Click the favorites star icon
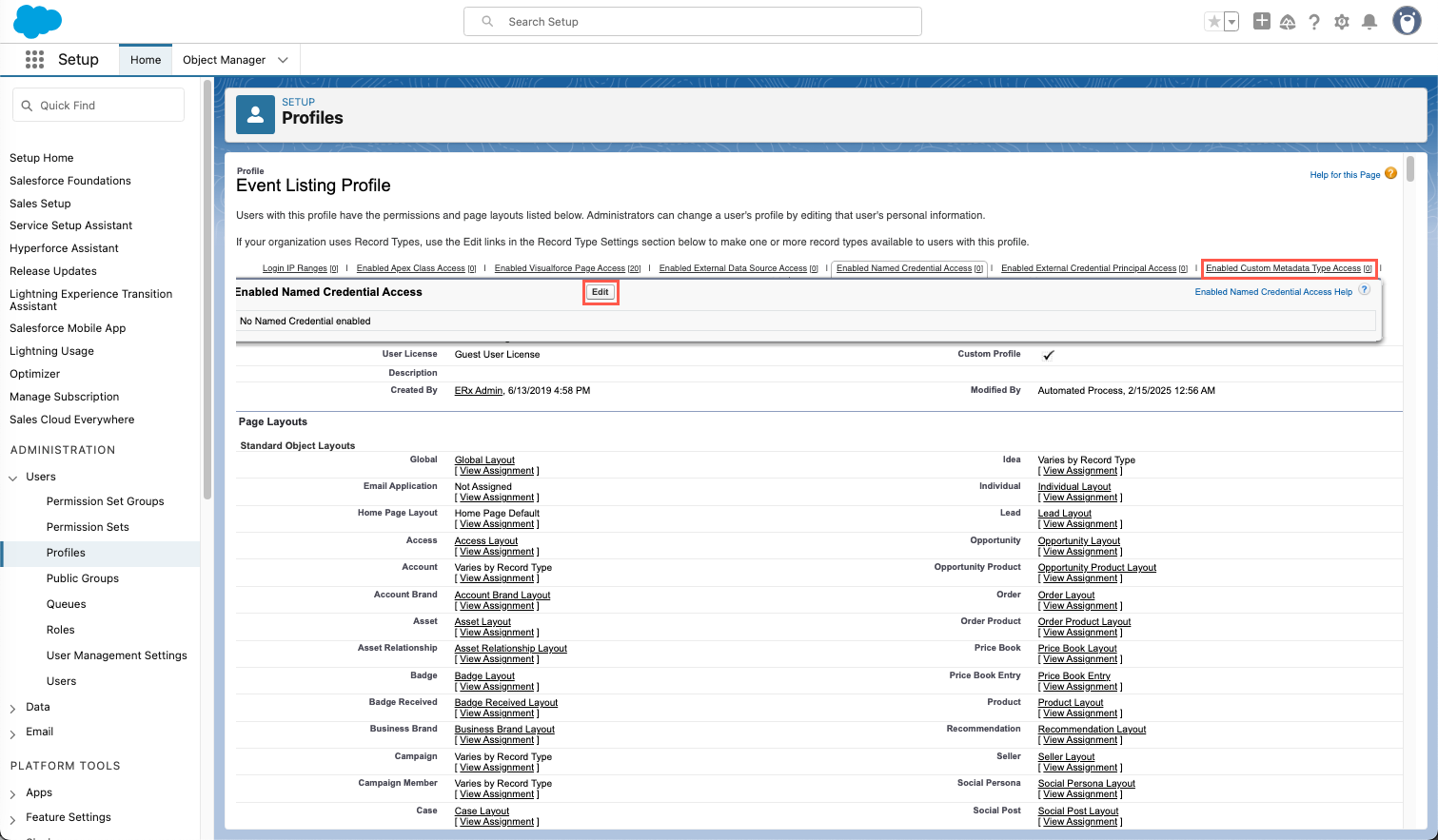This screenshot has width=1438, height=840. 1214,22
